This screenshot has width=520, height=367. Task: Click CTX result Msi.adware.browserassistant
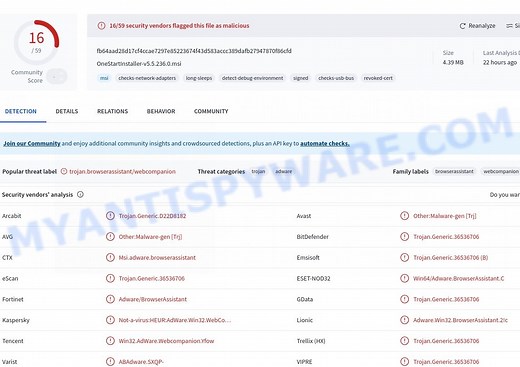coord(157,258)
